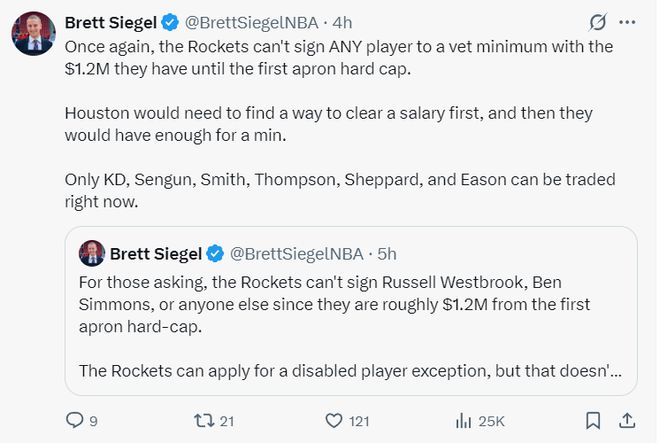
Task: Open the 4h timestamp link
Action: click(x=342, y=22)
